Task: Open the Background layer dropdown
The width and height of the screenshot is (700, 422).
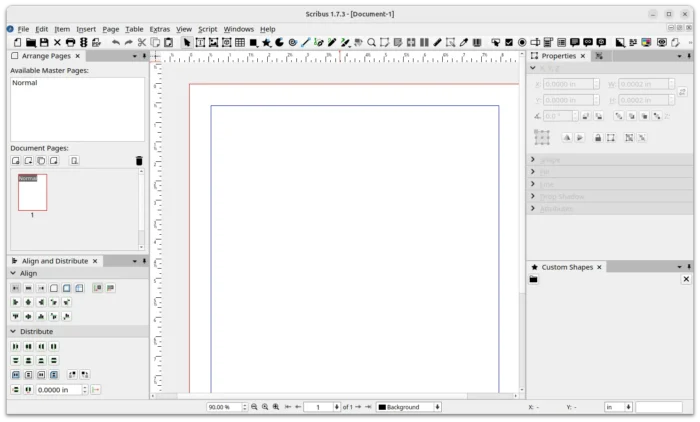Action: (408, 407)
